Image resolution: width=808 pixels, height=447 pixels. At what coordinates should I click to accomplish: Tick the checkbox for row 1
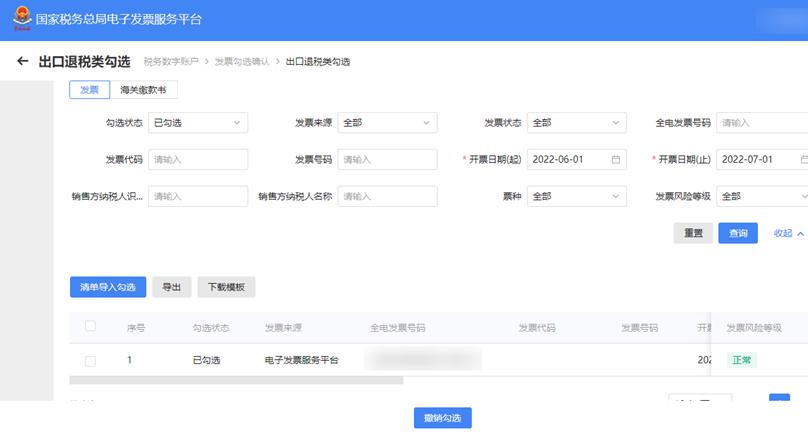(90, 360)
